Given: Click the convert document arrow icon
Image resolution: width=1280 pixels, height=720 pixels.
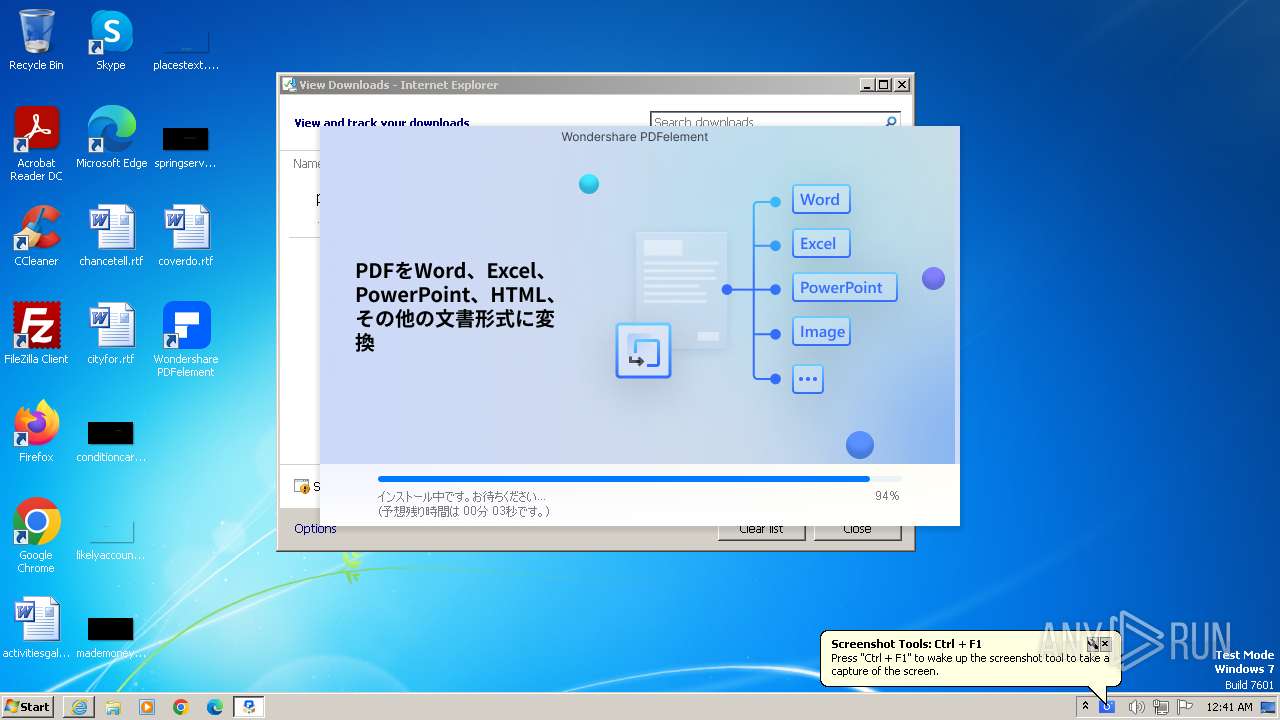Looking at the screenshot, I should point(643,351).
